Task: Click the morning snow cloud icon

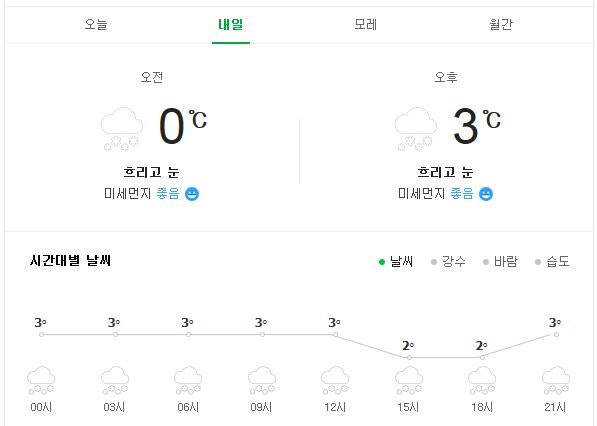Action: (x=121, y=129)
